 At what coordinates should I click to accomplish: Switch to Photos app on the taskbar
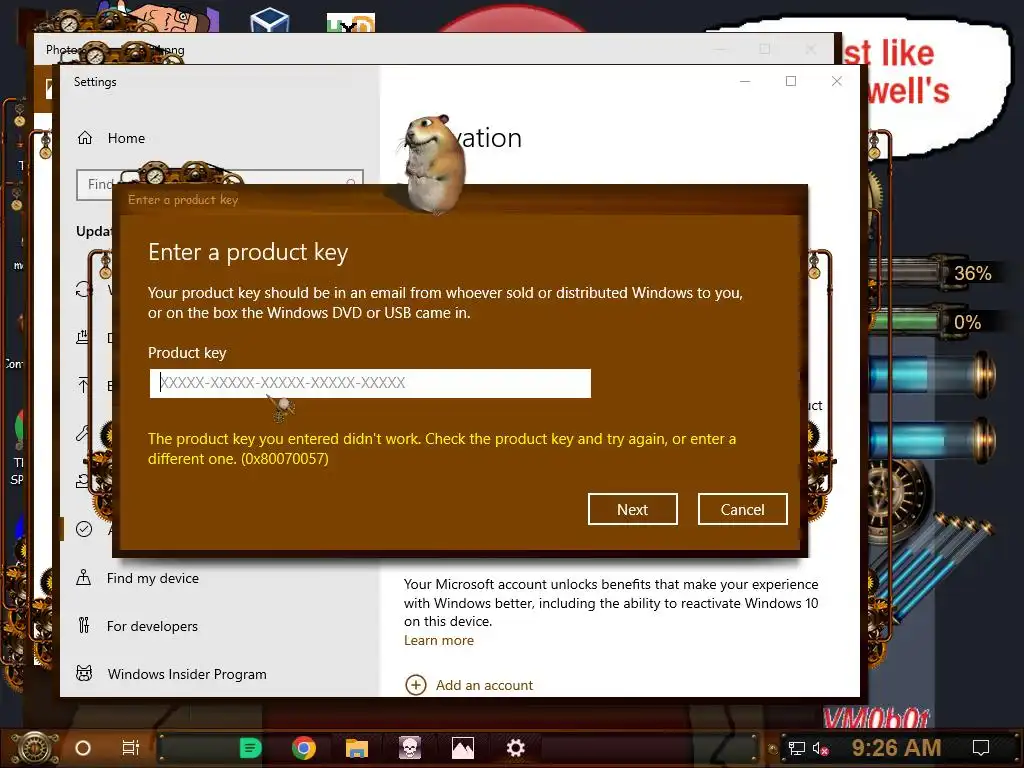point(463,748)
